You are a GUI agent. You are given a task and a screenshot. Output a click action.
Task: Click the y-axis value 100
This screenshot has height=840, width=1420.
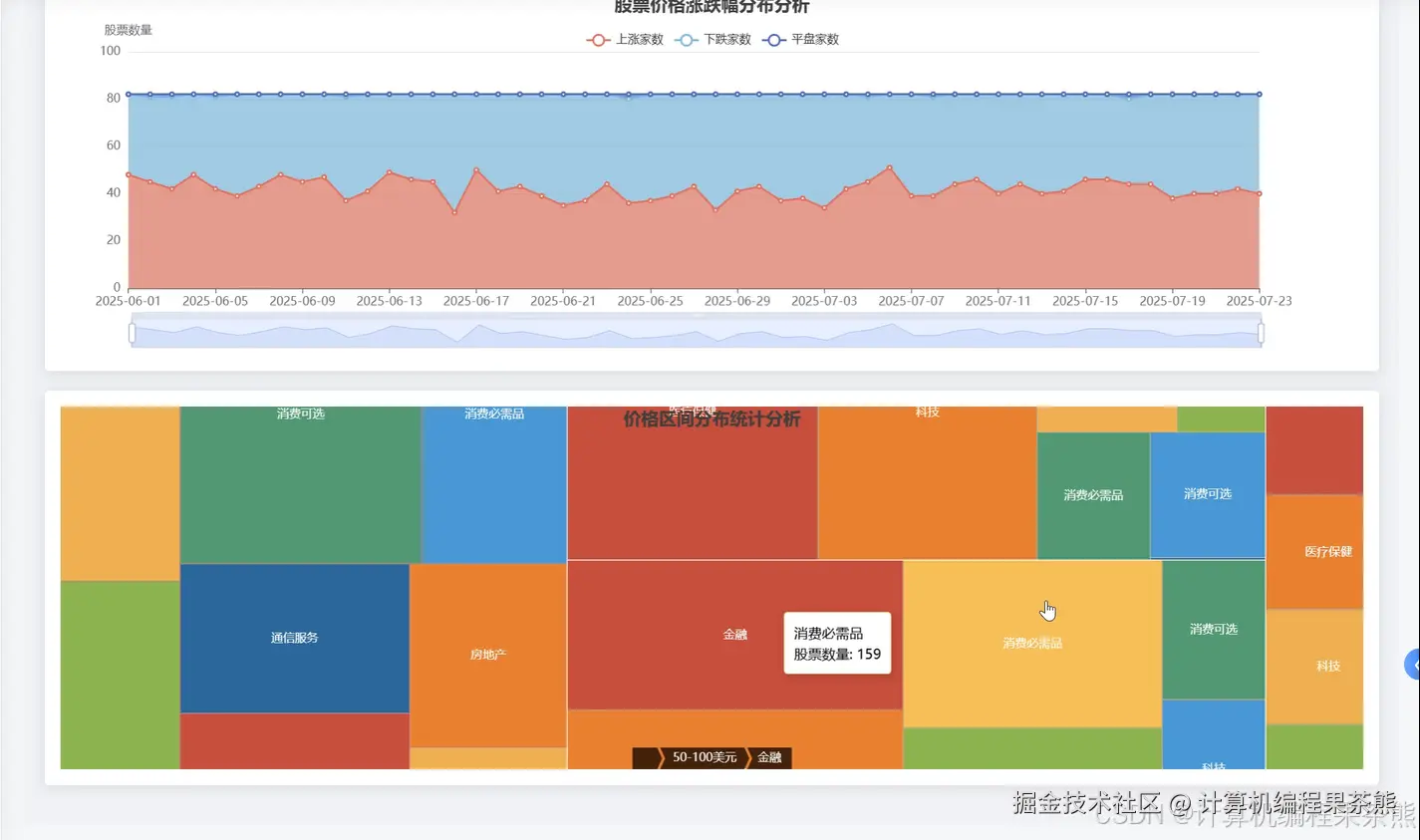110,51
